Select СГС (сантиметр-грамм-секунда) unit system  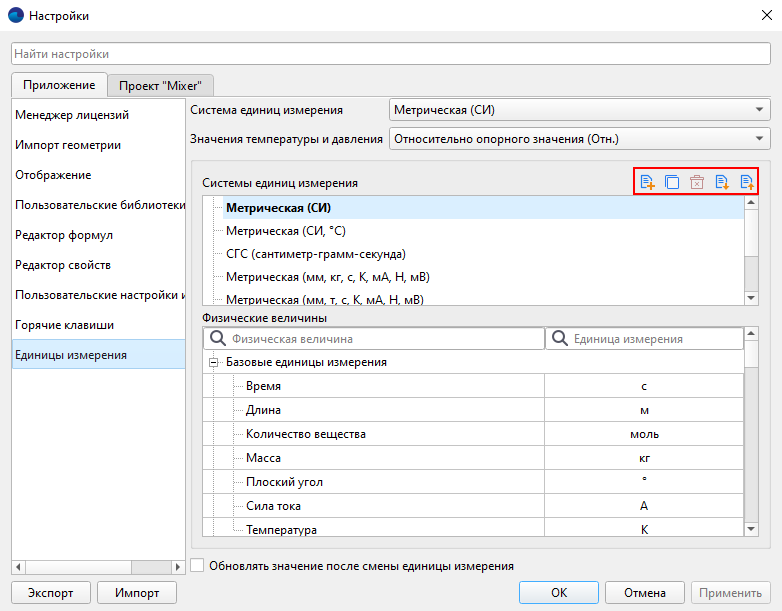coord(315,254)
